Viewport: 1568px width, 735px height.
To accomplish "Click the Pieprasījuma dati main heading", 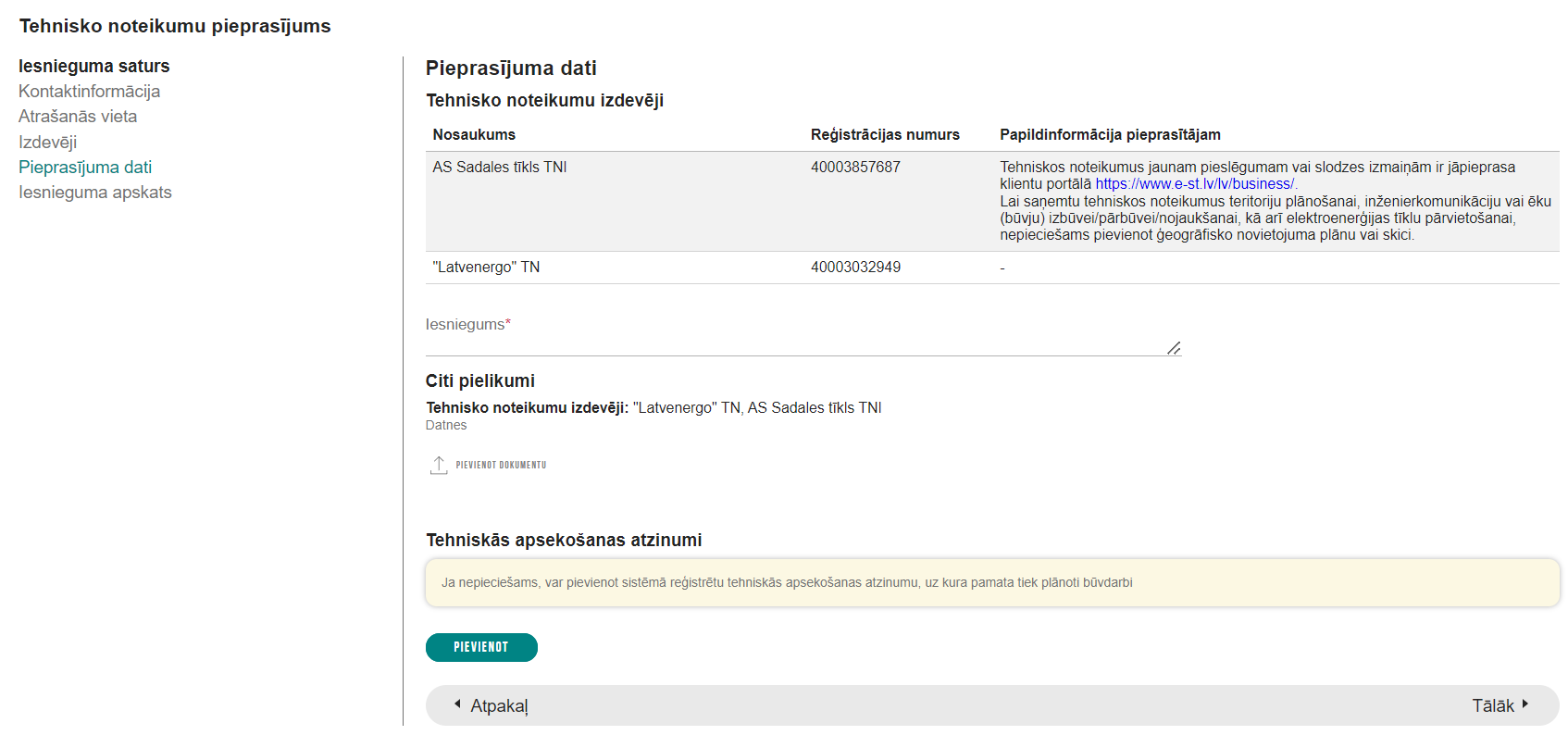I will click(511, 68).
